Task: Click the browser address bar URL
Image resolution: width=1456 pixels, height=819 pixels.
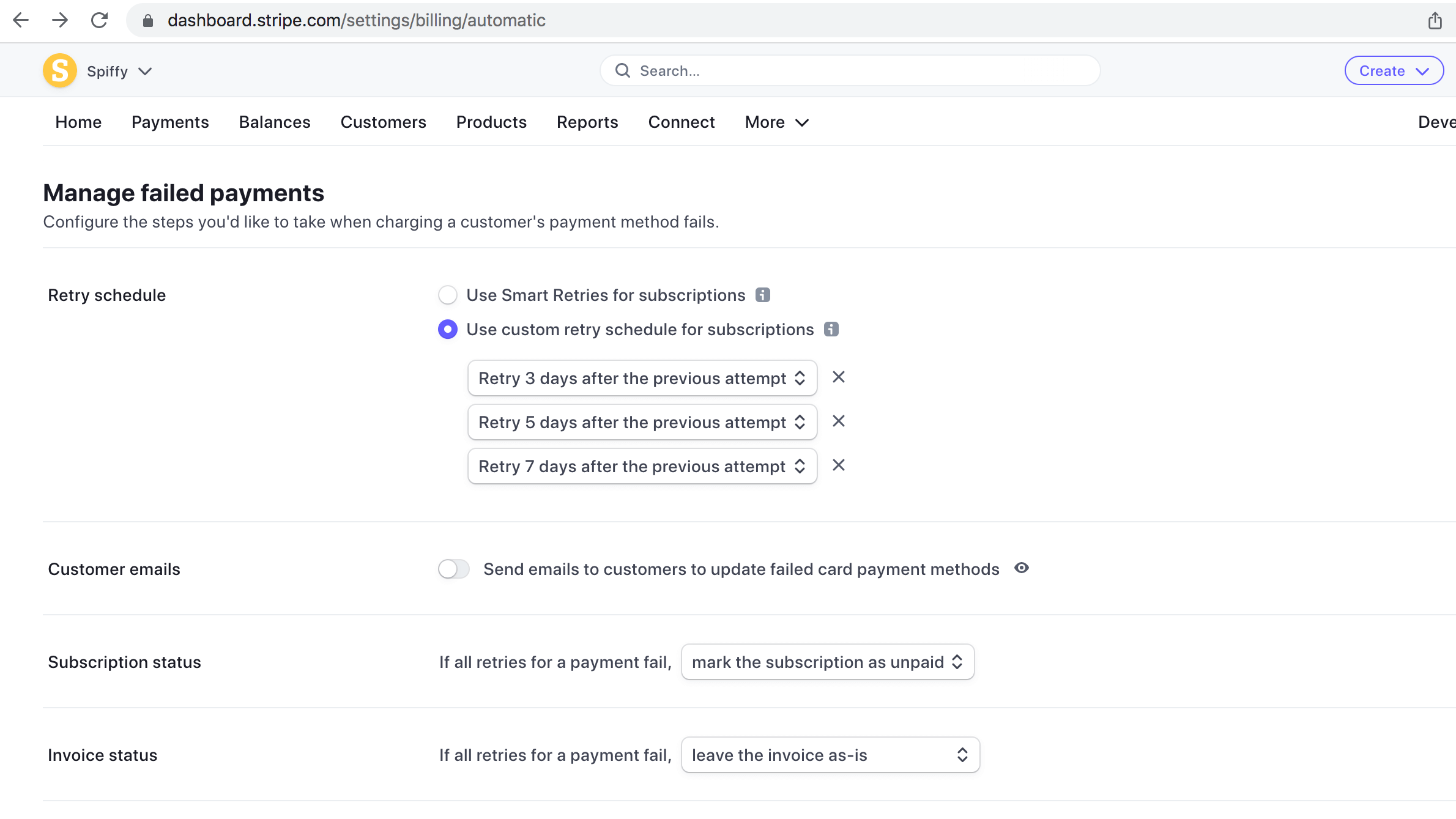Action: [x=357, y=20]
